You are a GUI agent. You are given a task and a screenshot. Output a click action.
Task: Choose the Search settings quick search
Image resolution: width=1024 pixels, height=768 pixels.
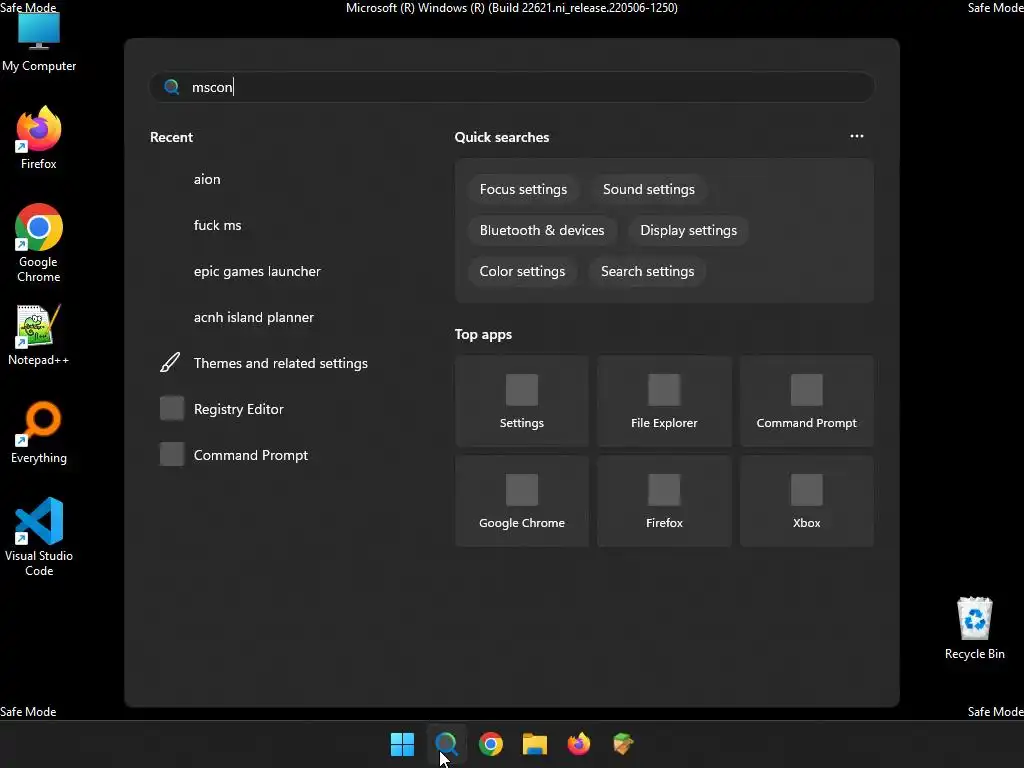[x=647, y=272]
